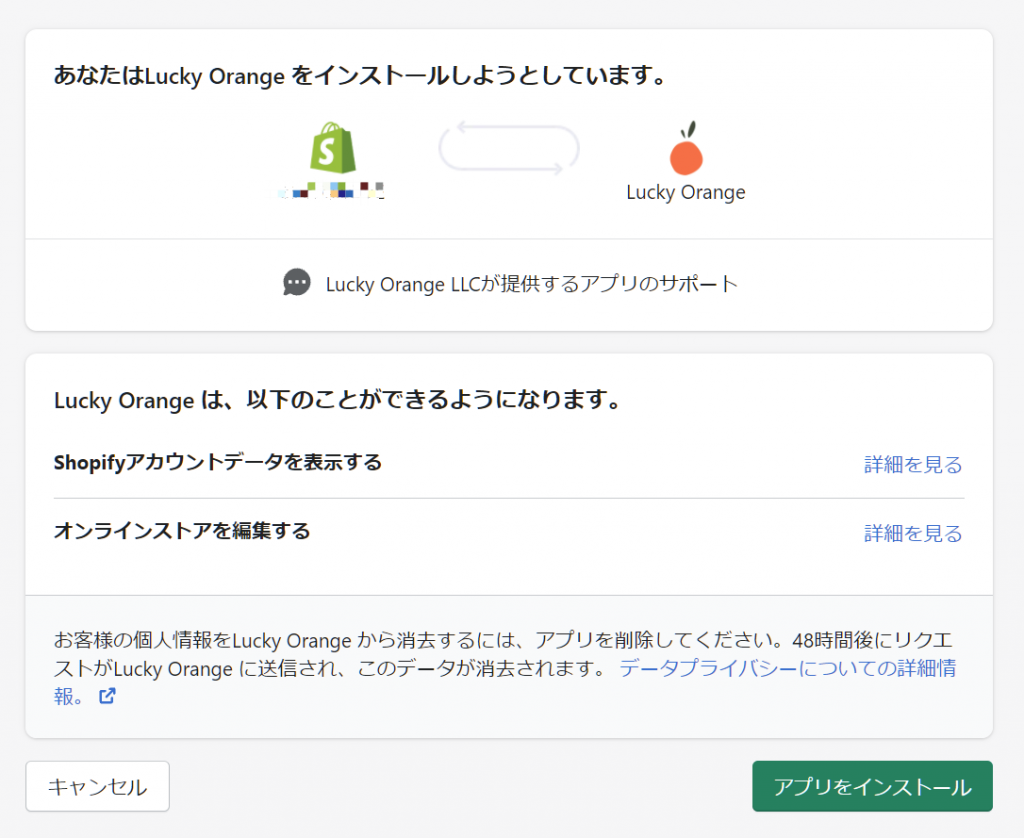The width and height of the screenshot is (1024, 838).
Task: Click the green アプリをインストール button
Action: click(x=872, y=786)
